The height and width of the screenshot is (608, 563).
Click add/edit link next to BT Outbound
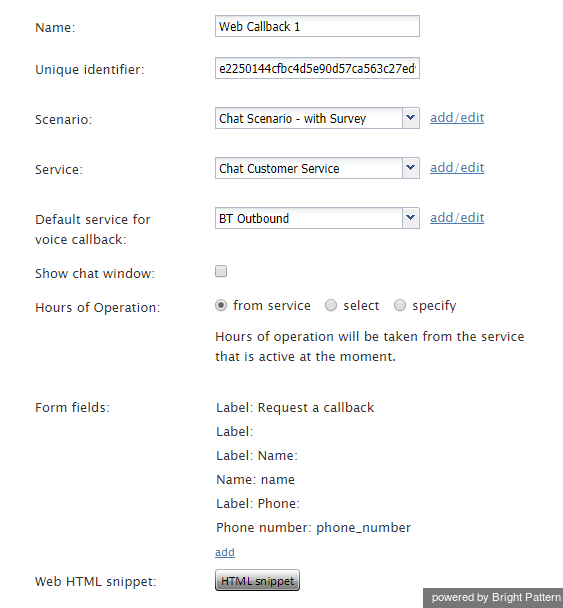coord(457,218)
